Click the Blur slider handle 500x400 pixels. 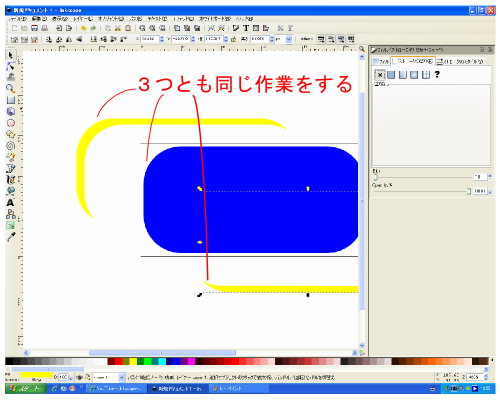pyautogui.click(x=375, y=177)
